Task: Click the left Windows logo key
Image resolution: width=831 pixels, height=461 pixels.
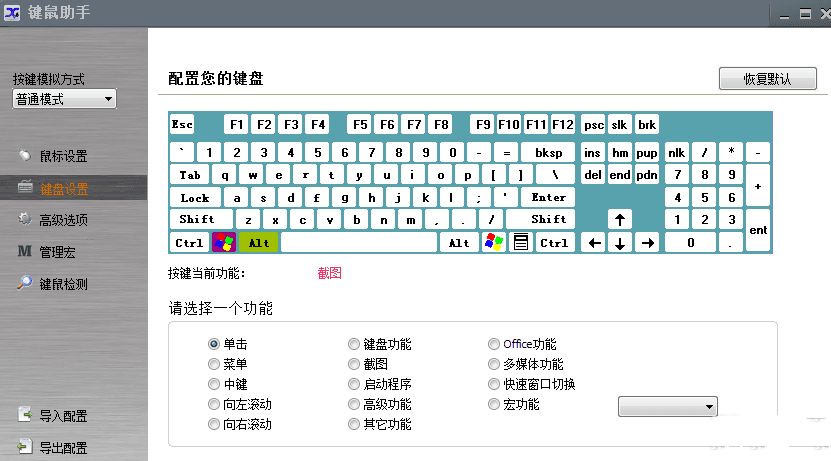Action: (223, 242)
